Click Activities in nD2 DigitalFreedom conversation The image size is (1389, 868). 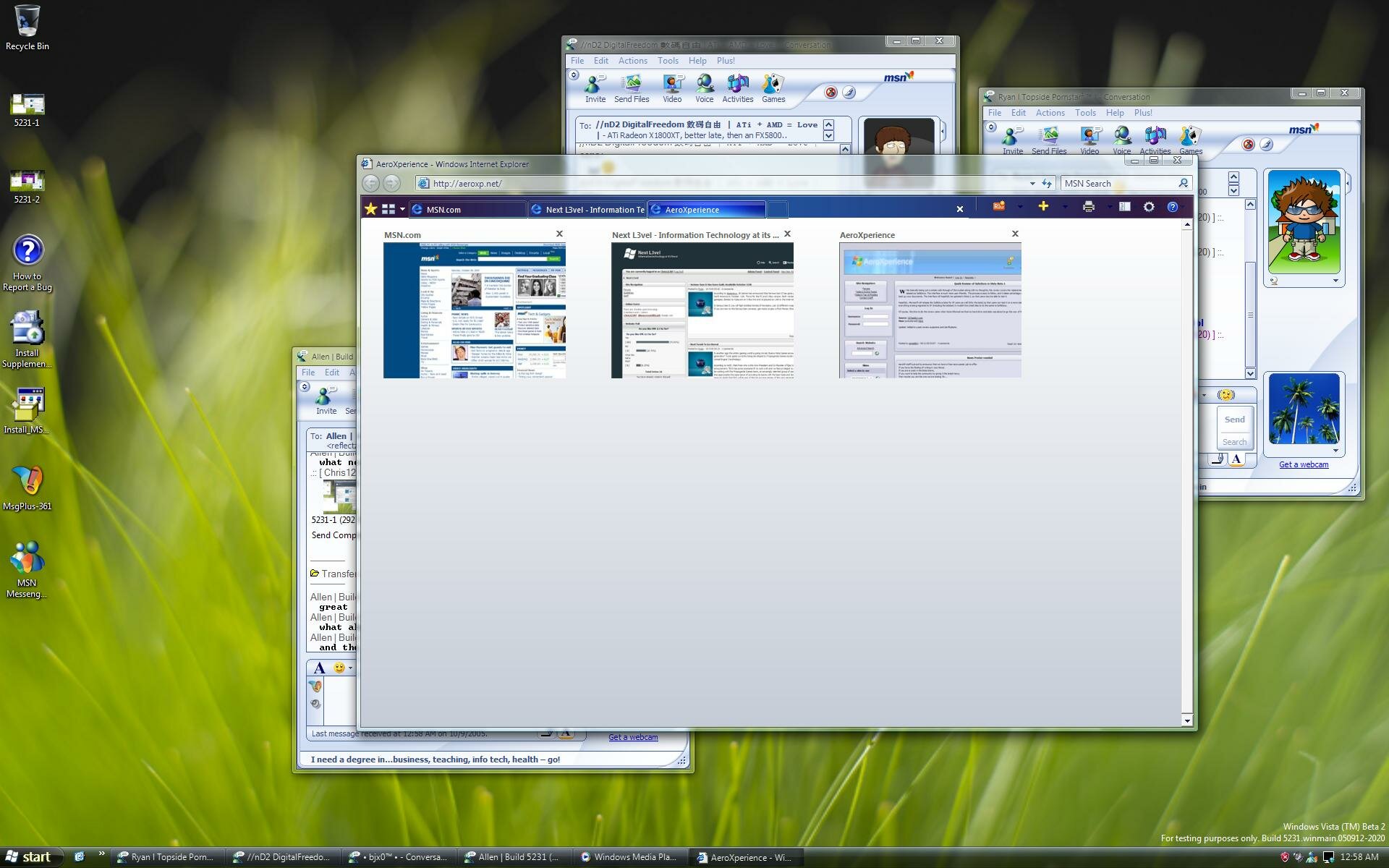tap(737, 89)
